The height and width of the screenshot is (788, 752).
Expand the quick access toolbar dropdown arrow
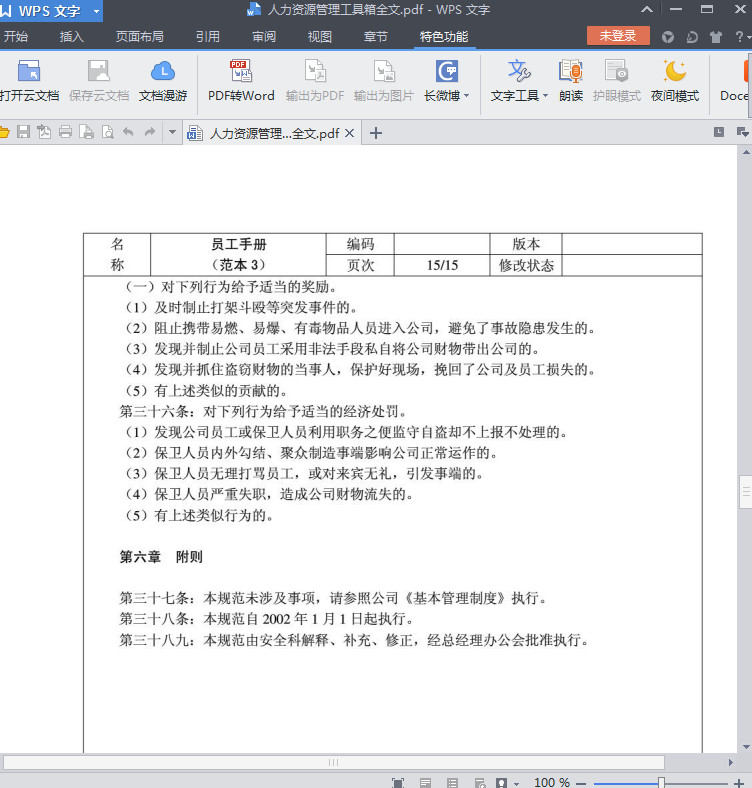172,133
